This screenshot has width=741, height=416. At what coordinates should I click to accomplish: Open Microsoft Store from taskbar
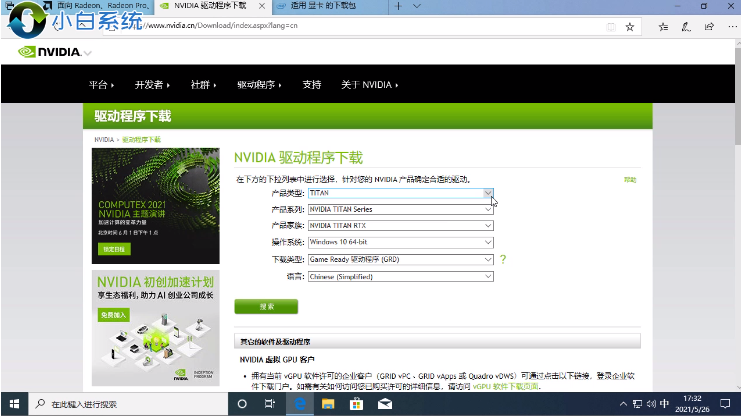pos(356,404)
